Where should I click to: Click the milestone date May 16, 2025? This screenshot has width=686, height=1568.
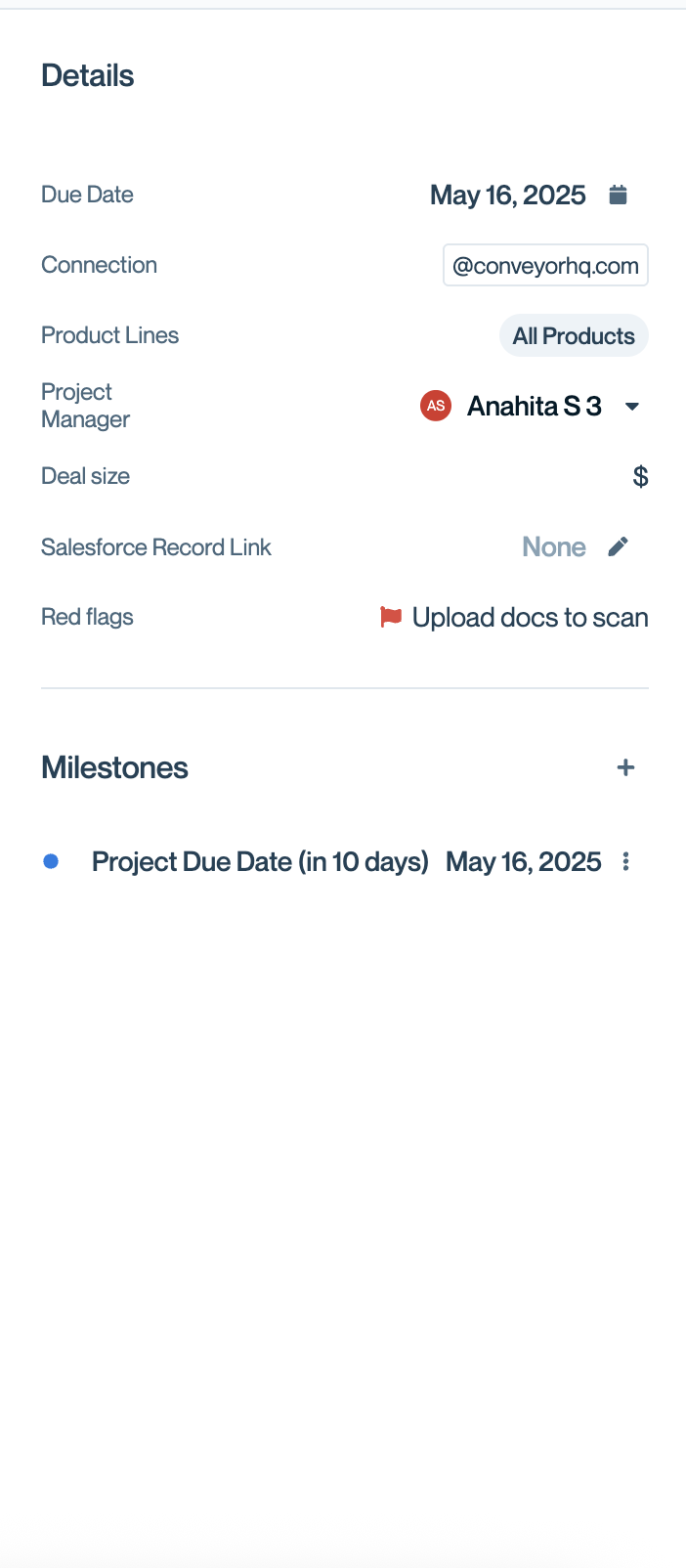523,861
